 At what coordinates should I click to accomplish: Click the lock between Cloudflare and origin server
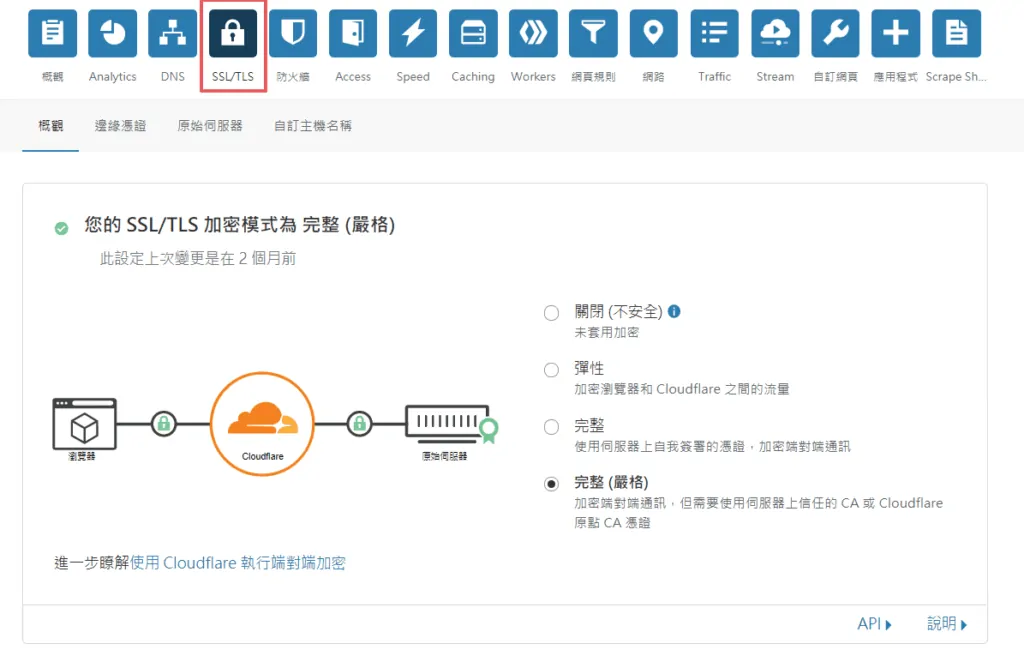[x=359, y=424]
